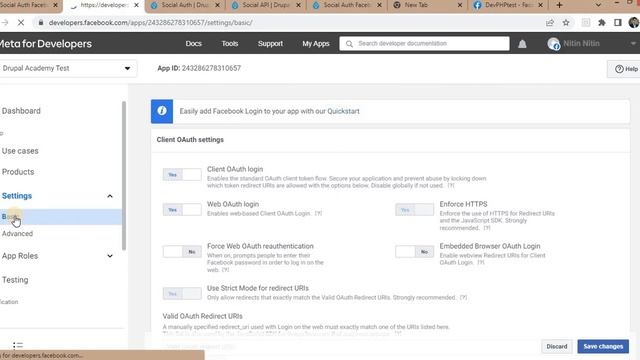Bookmark this page with star icon

click(566, 23)
